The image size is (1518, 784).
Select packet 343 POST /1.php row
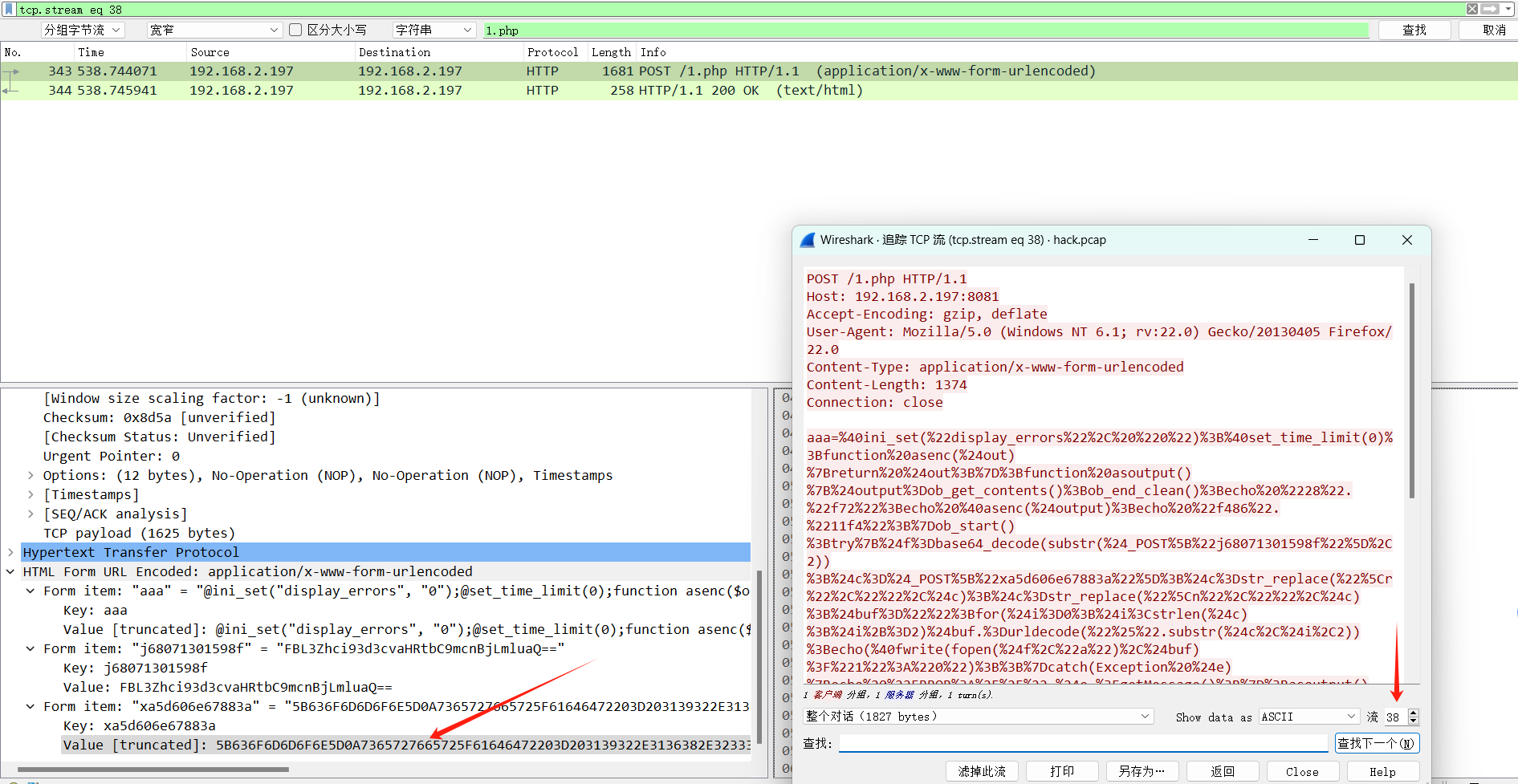click(759, 71)
